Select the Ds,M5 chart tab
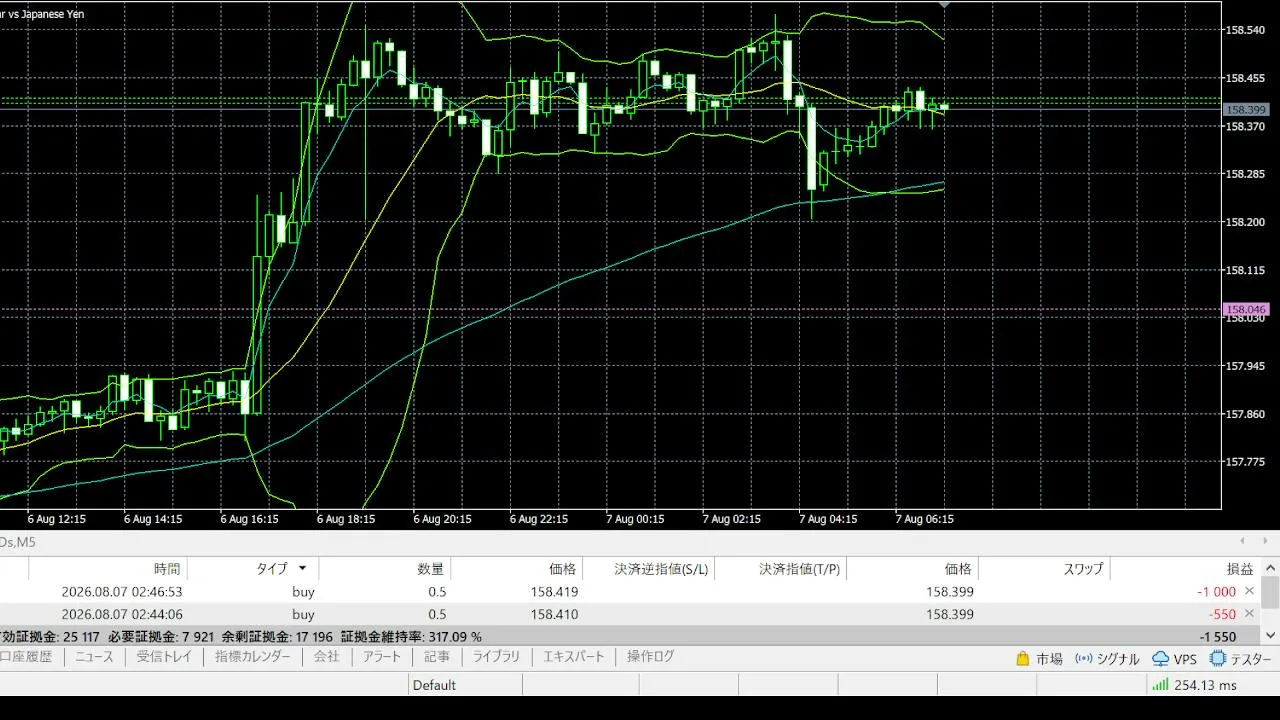1280x720 pixels. pyautogui.click(x=18, y=541)
